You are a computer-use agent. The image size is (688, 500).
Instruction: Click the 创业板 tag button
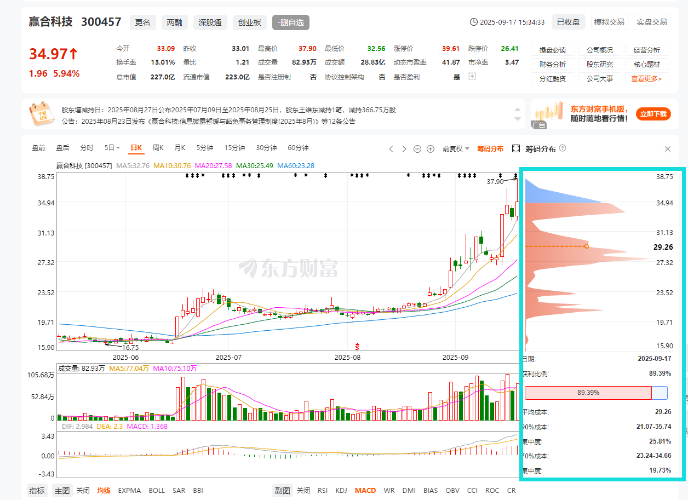249,22
